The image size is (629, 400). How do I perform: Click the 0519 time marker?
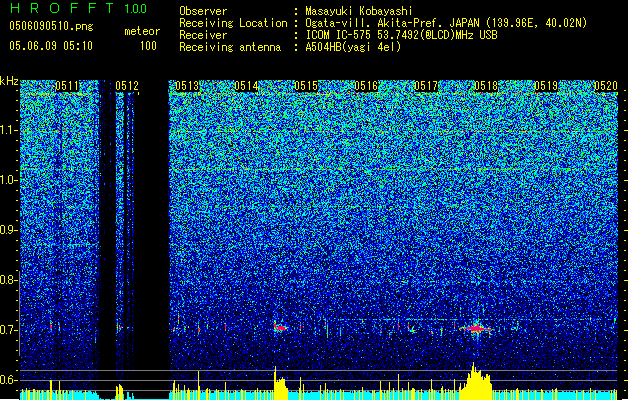point(546,86)
